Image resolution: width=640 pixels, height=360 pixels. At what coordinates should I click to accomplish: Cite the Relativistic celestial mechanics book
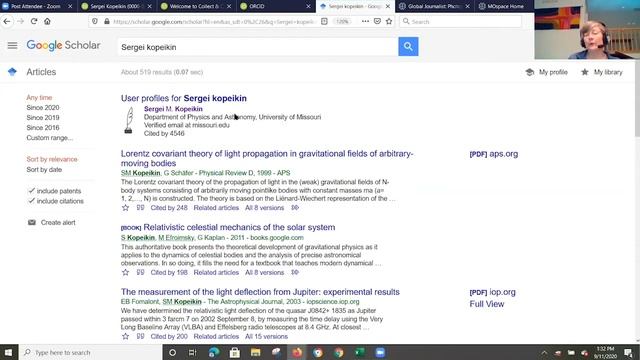140,272
